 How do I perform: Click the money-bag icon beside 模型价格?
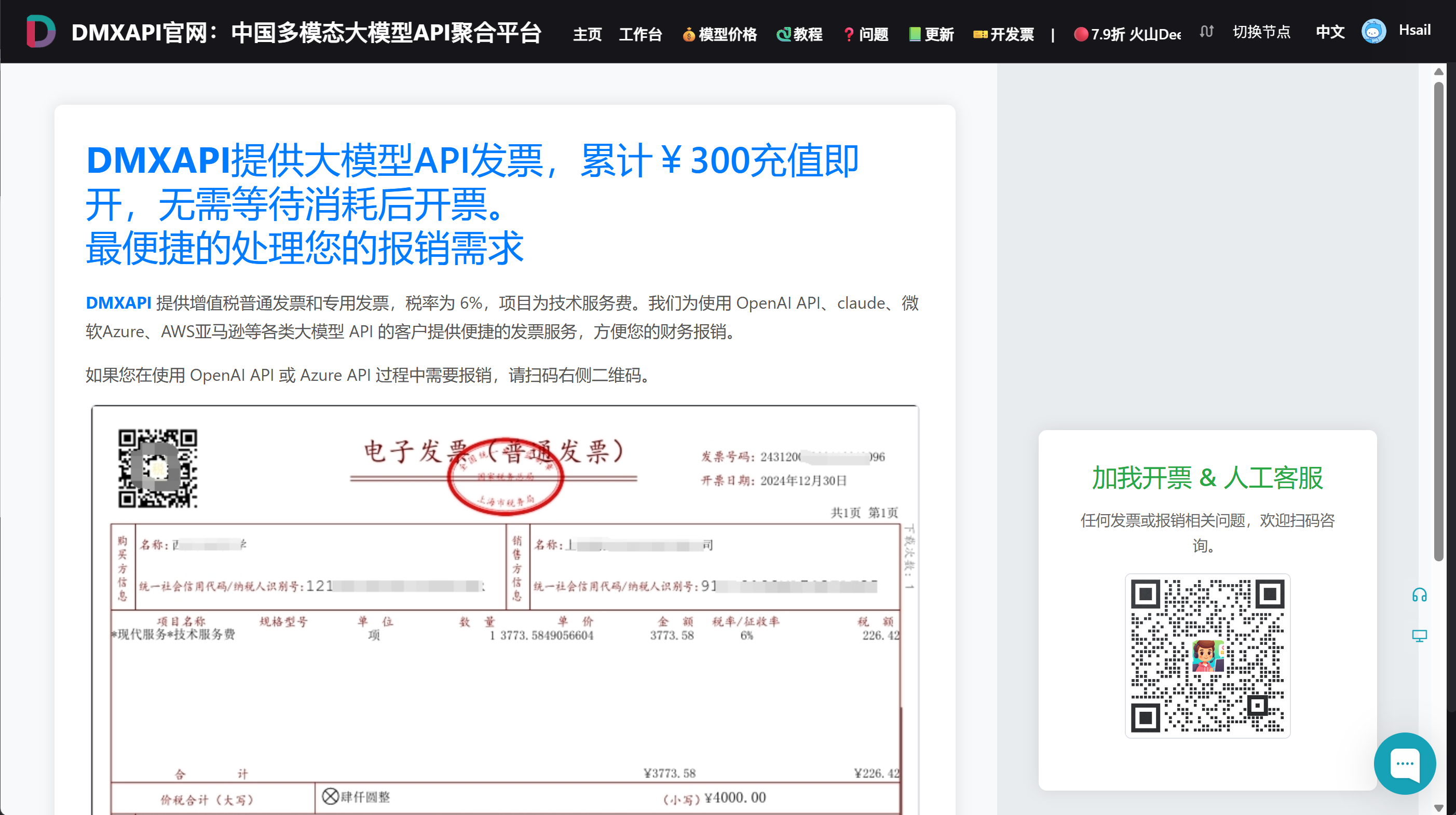[x=688, y=35]
